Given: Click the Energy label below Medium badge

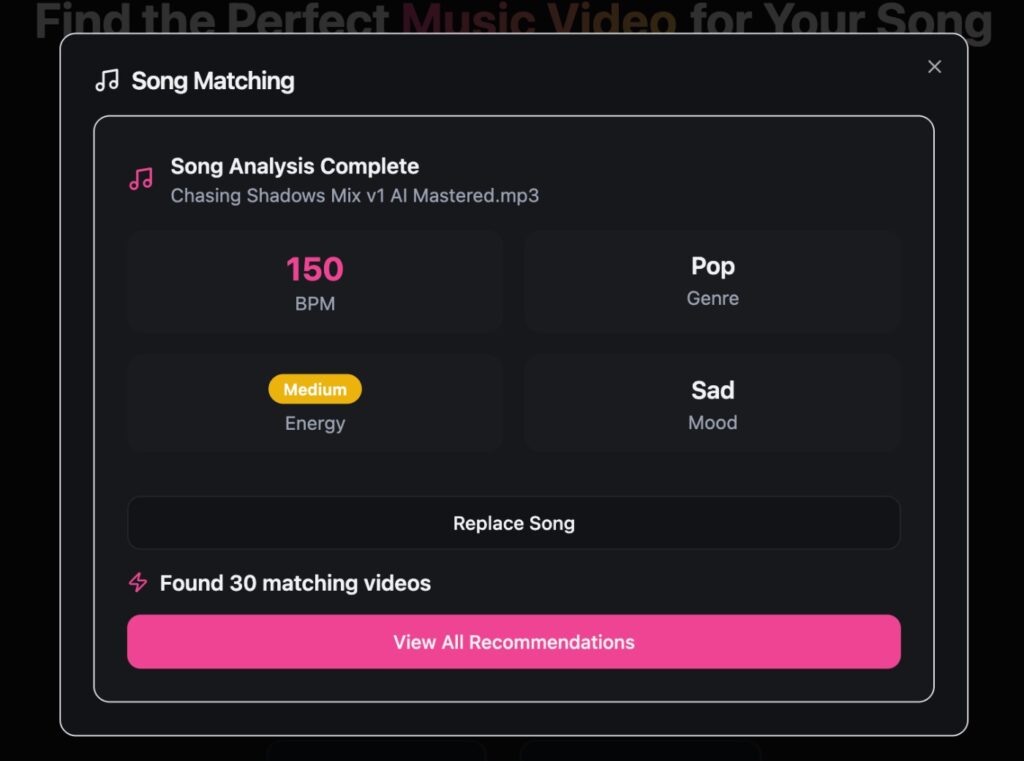Looking at the screenshot, I should tap(314, 423).
